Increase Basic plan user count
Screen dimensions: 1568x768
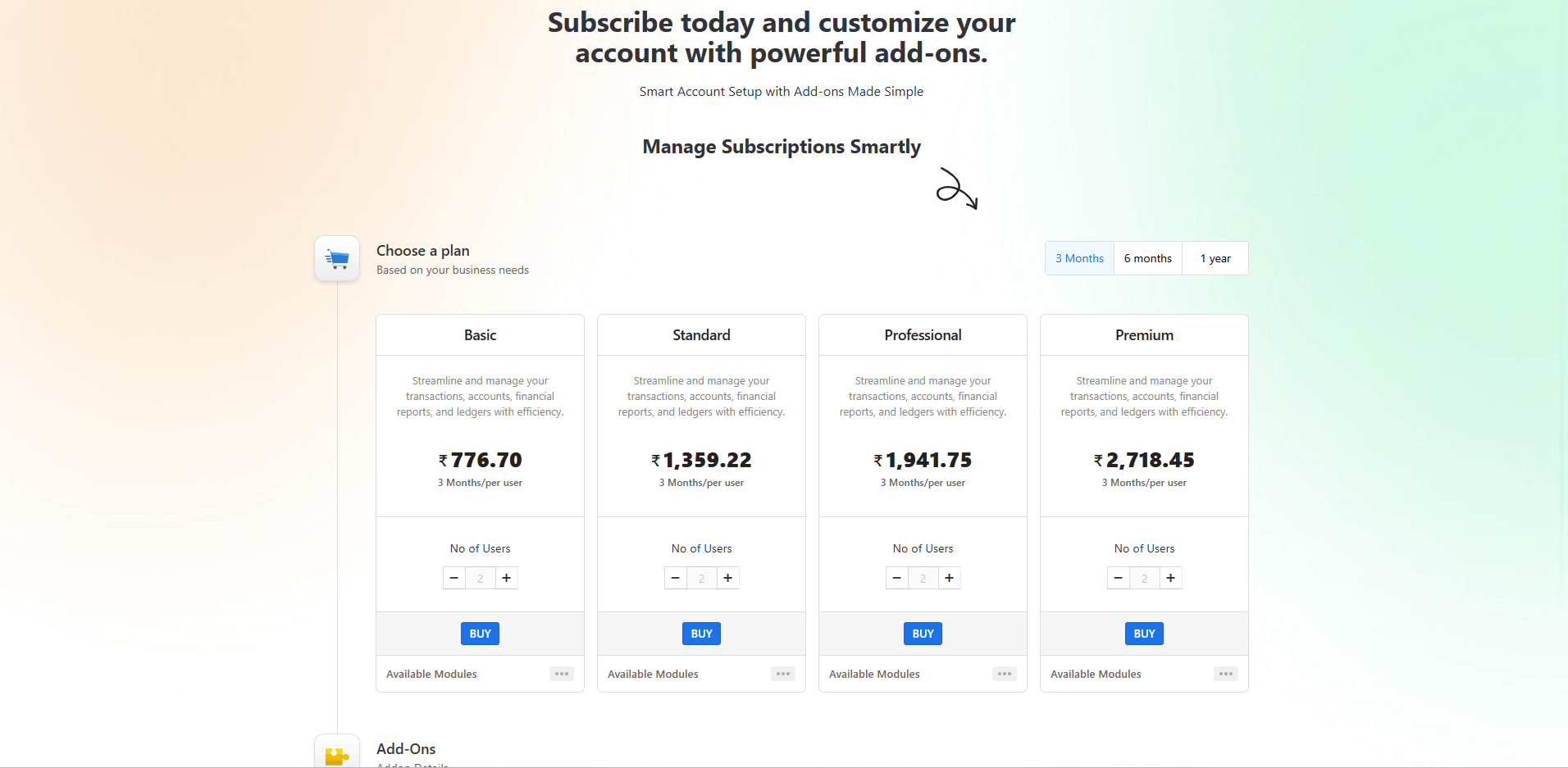coord(507,578)
